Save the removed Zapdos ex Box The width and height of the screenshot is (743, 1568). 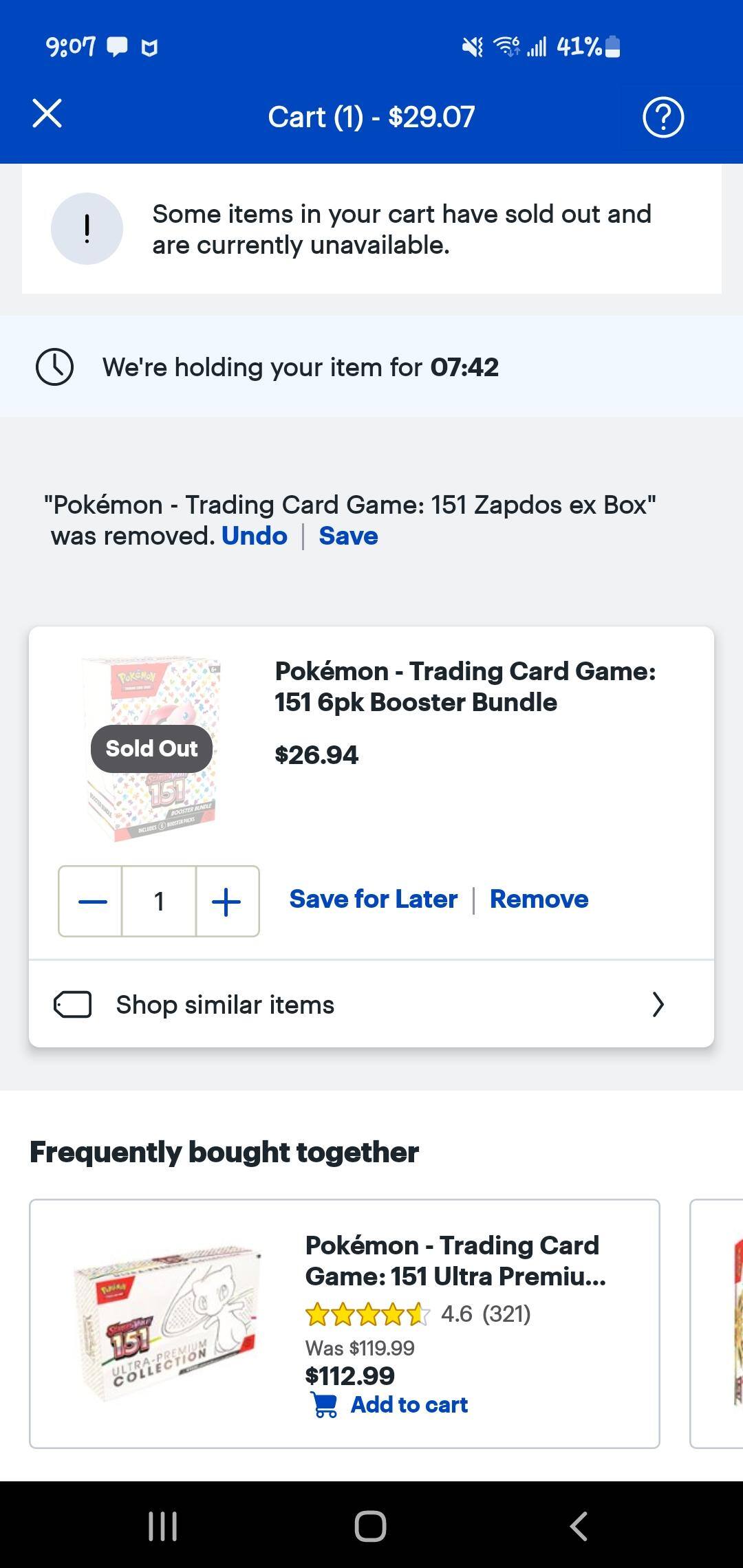coord(347,535)
